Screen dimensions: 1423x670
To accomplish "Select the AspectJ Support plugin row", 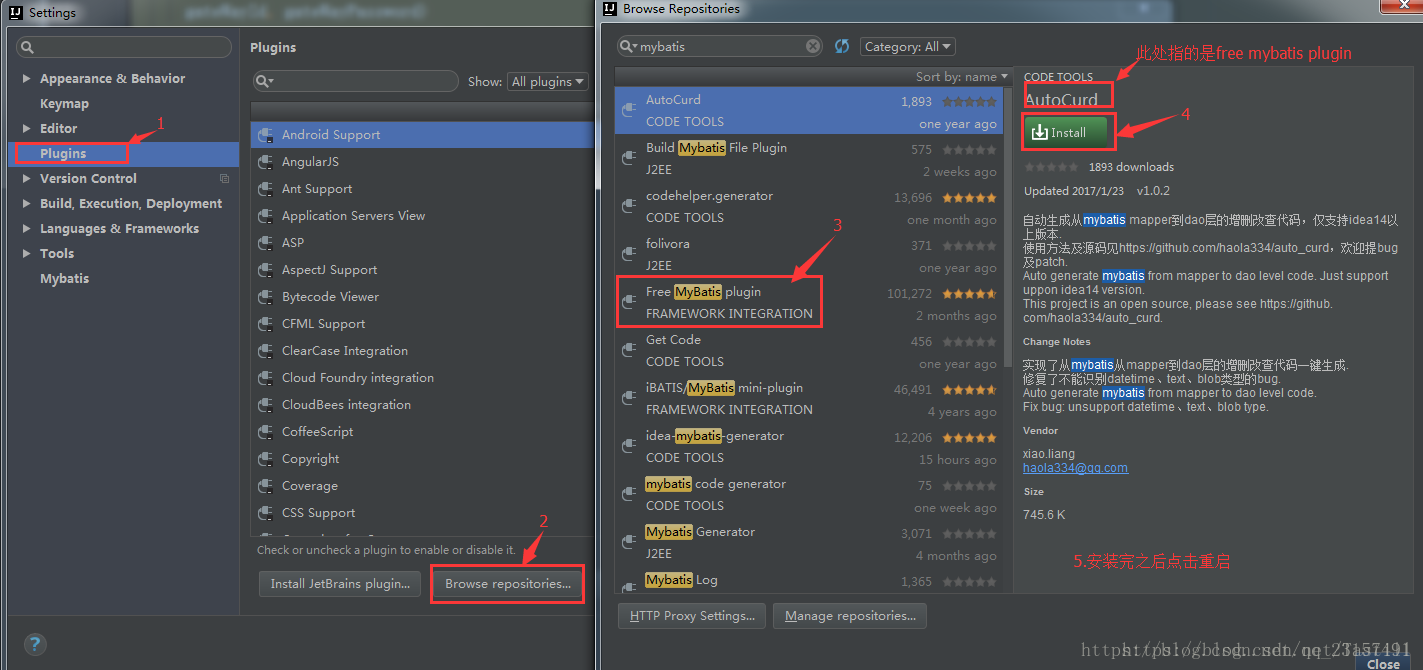I will coord(422,270).
